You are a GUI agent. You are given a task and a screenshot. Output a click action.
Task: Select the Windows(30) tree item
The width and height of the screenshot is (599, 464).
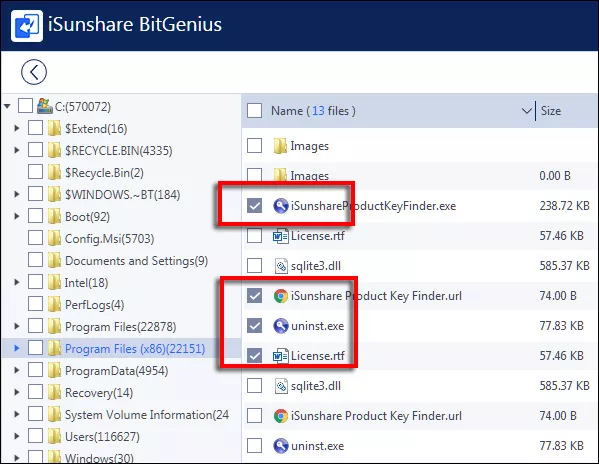99,458
